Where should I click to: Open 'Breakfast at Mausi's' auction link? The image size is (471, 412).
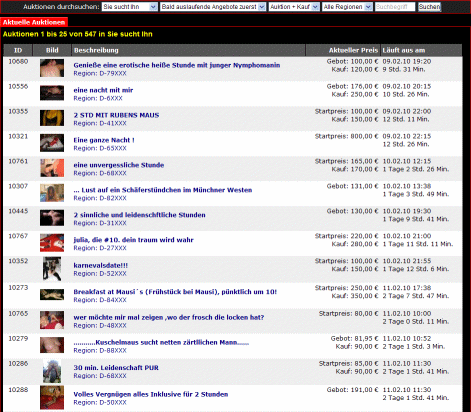175,292
